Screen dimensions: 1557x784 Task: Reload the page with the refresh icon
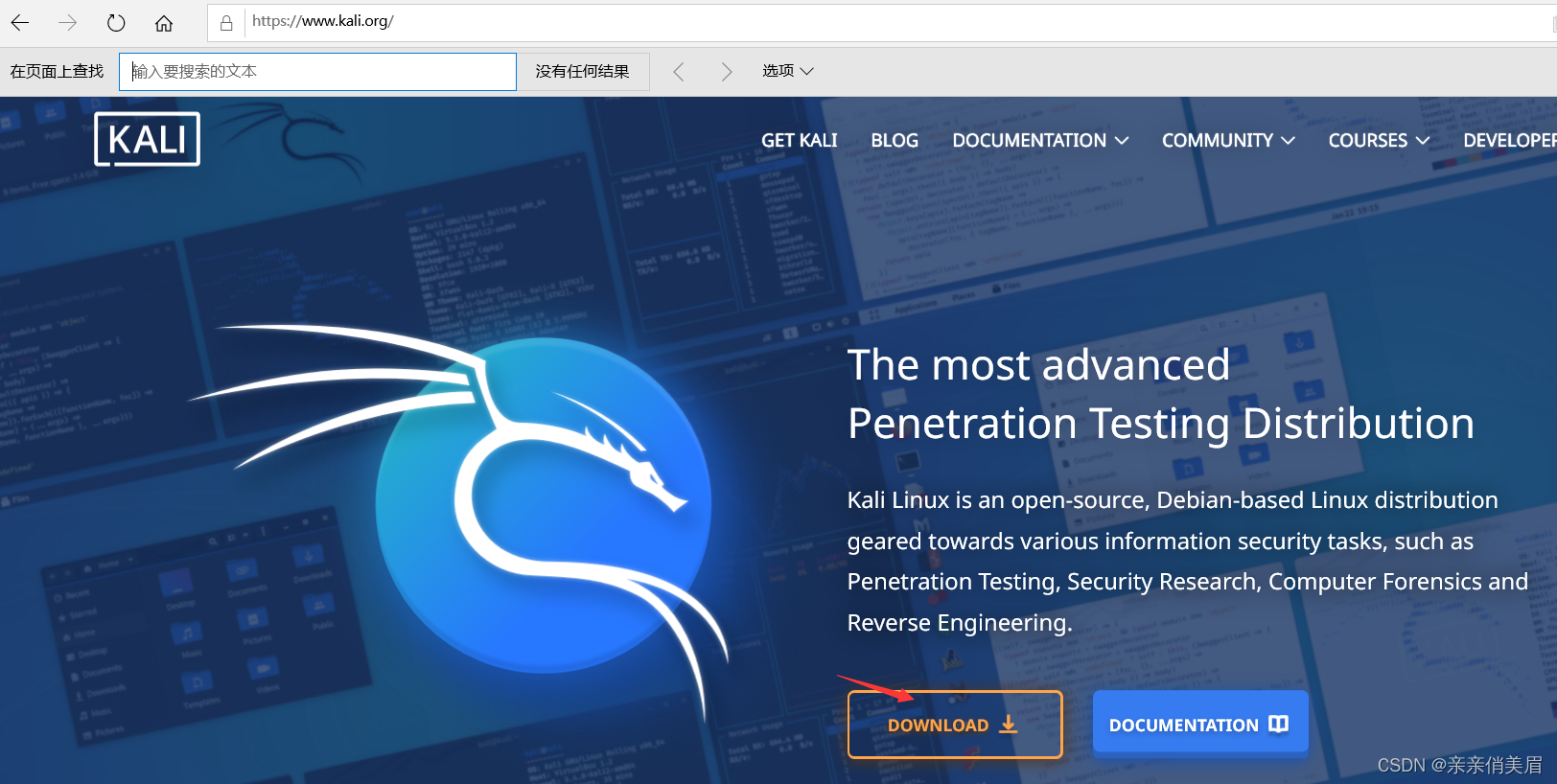point(116,22)
